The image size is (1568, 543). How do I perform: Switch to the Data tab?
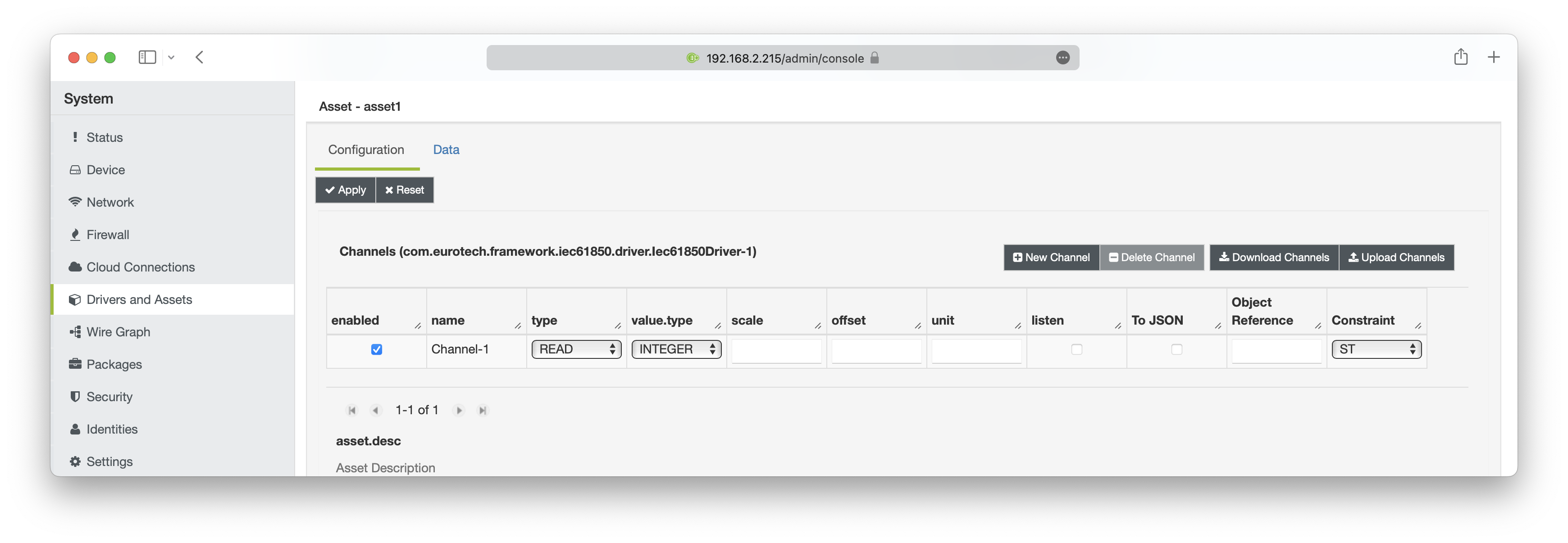(446, 149)
